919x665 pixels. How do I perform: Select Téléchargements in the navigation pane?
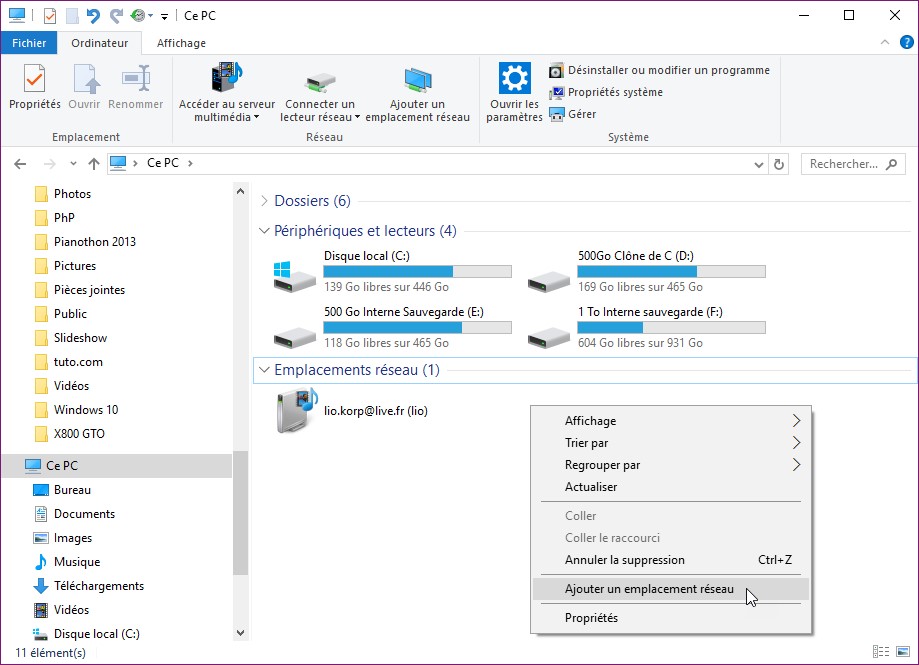coord(98,586)
